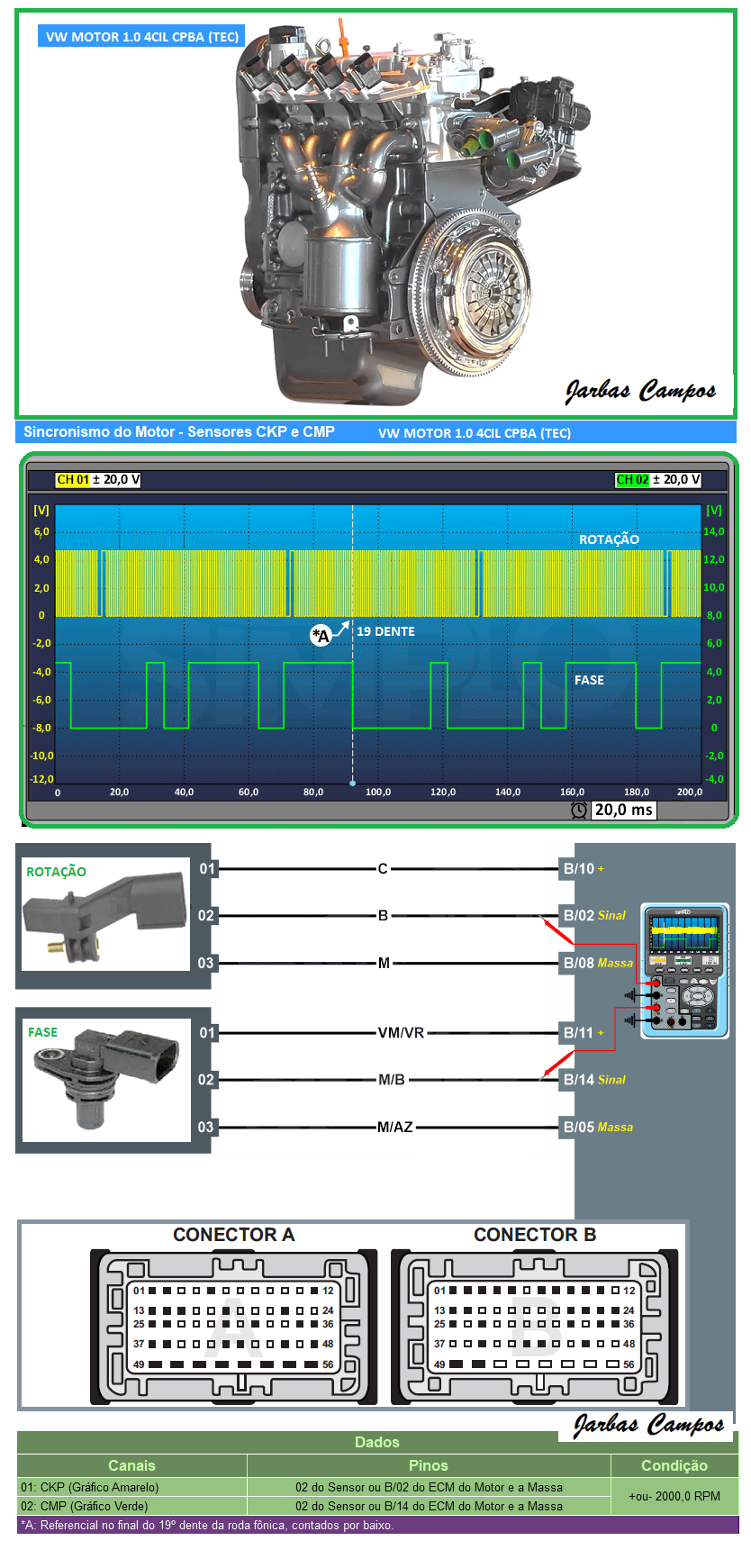Screen dimensions: 751x1568
Task: Click the 20,0 ms time base field
Action: point(623,810)
